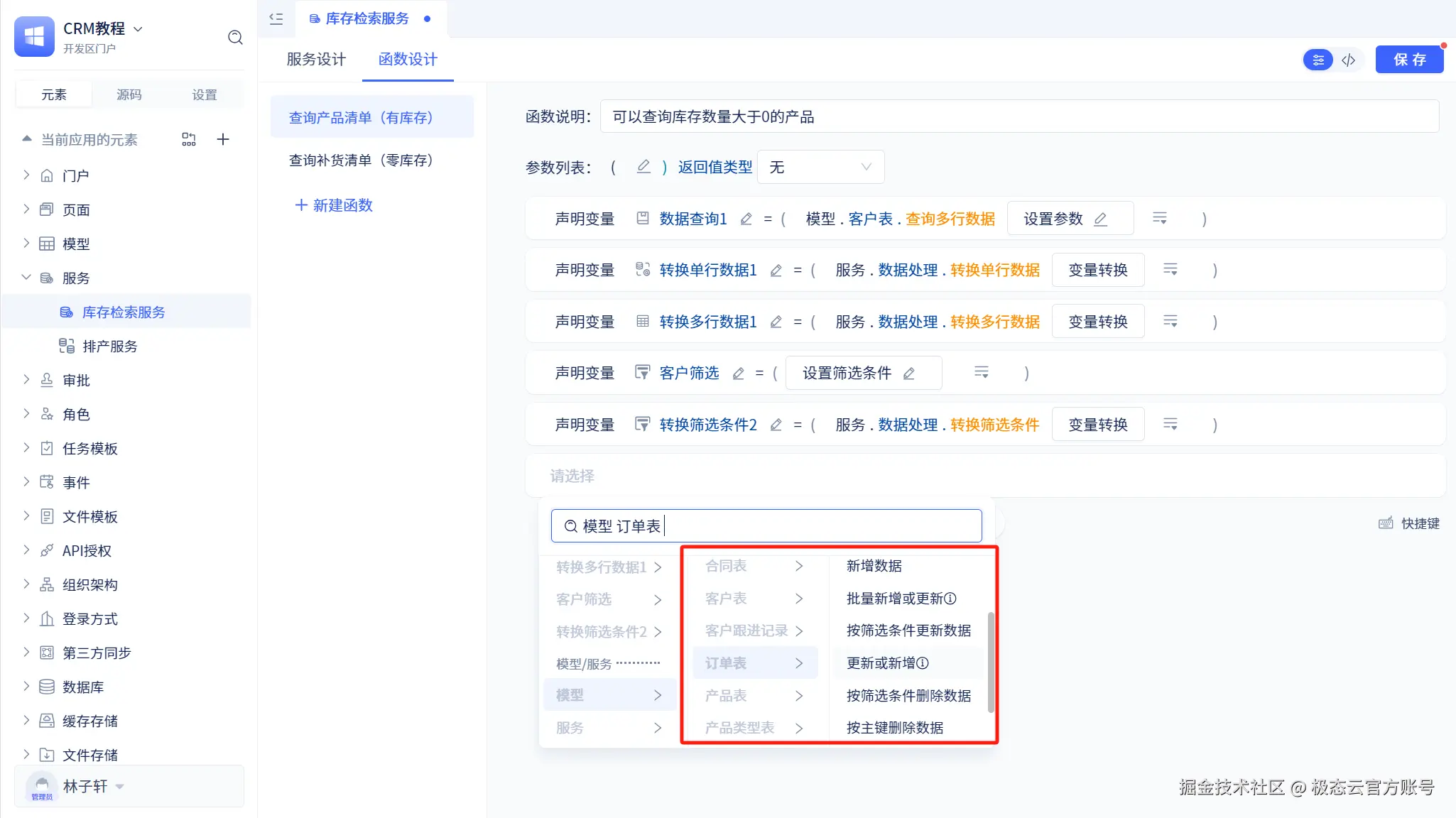Edit parameter list with pencil icon
The height and width of the screenshot is (818, 1456).
coord(643,167)
